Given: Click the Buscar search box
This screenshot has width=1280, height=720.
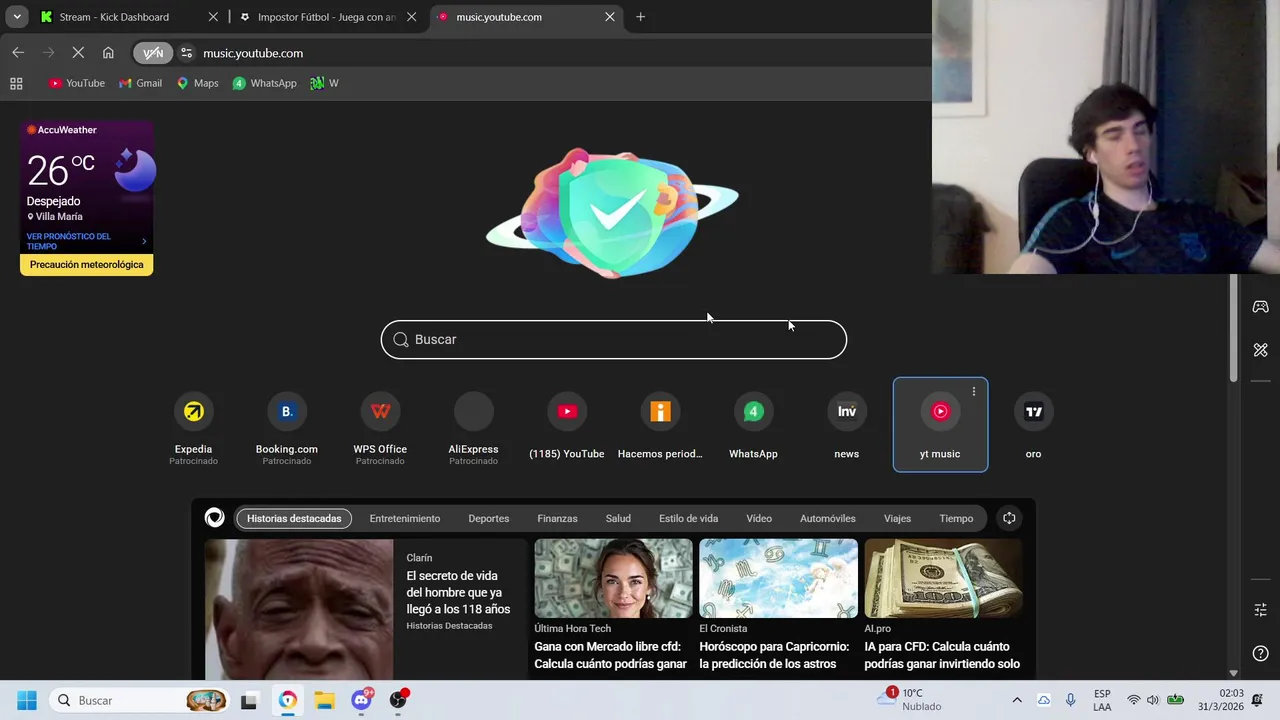Looking at the screenshot, I should pos(613,340).
